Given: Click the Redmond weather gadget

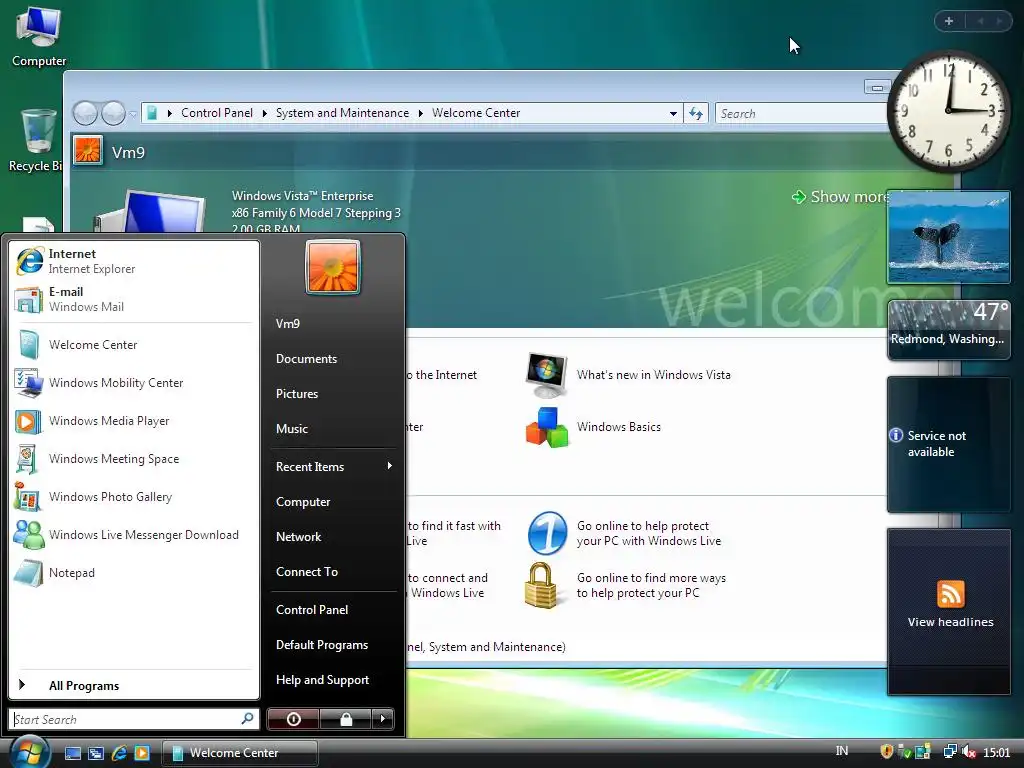Looking at the screenshot, I should point(949,330).
